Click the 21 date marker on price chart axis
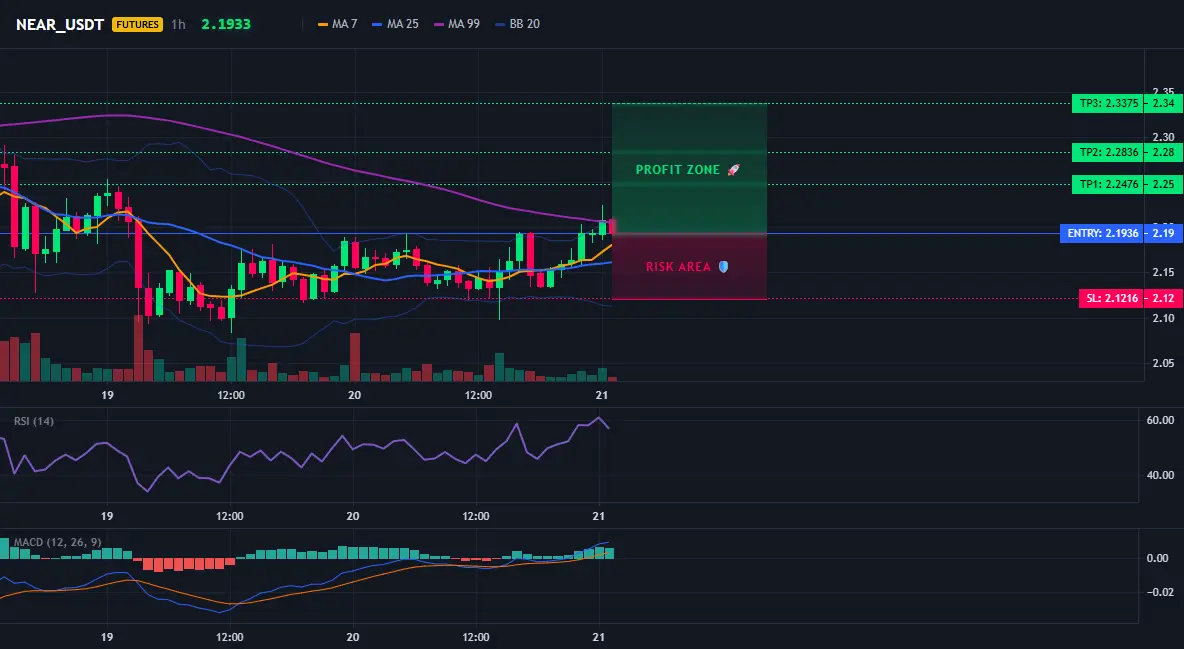This screenshot has height=649, width=1184. coord(601,395)
